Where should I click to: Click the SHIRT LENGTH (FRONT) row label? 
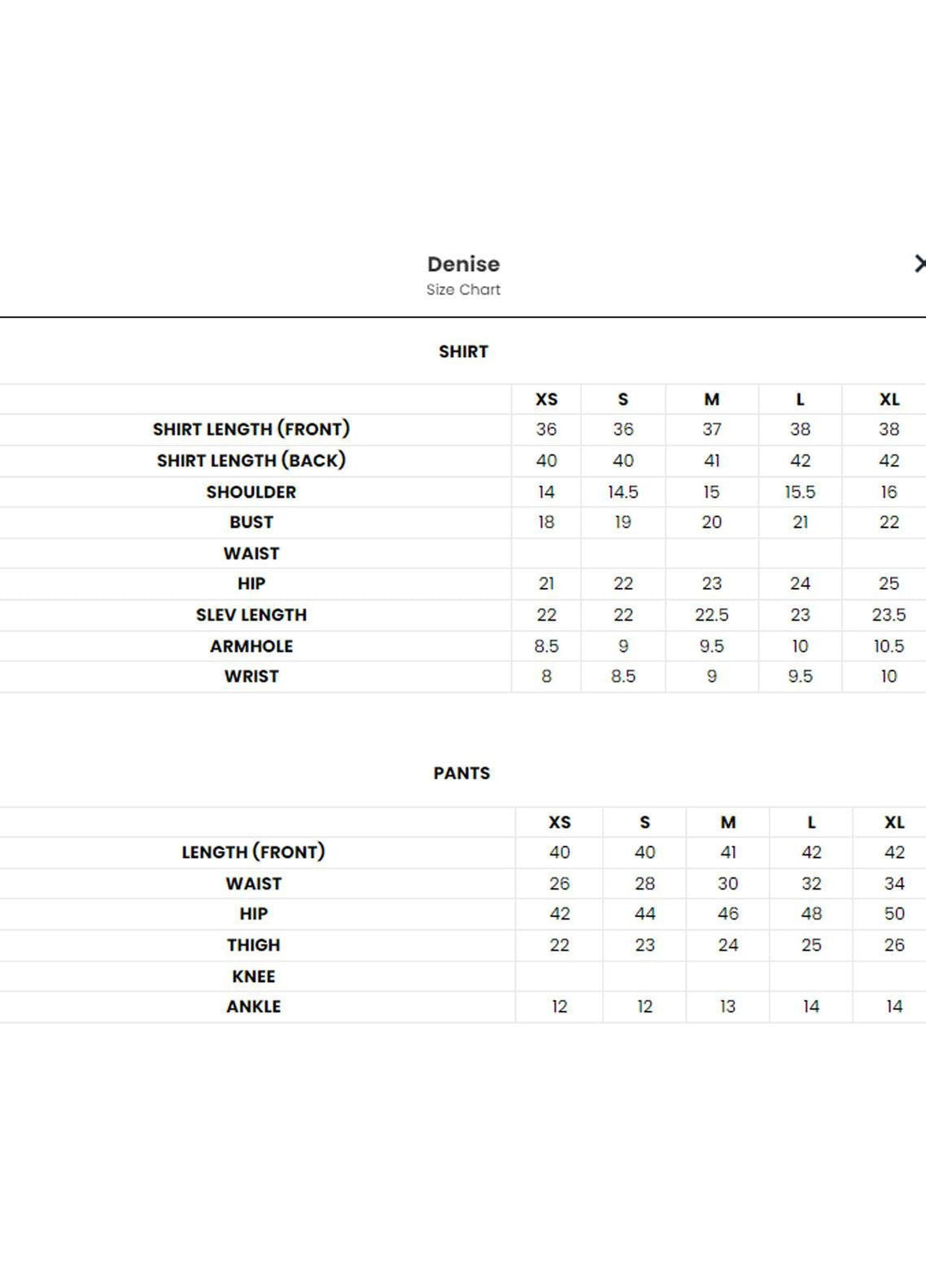point(251,428)
